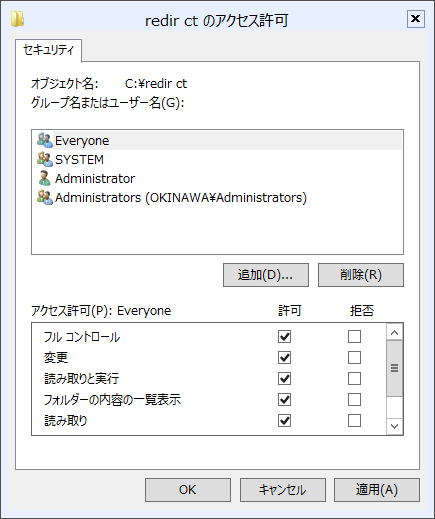Click the Administrator user icon
435x519 pixels.
45,178
